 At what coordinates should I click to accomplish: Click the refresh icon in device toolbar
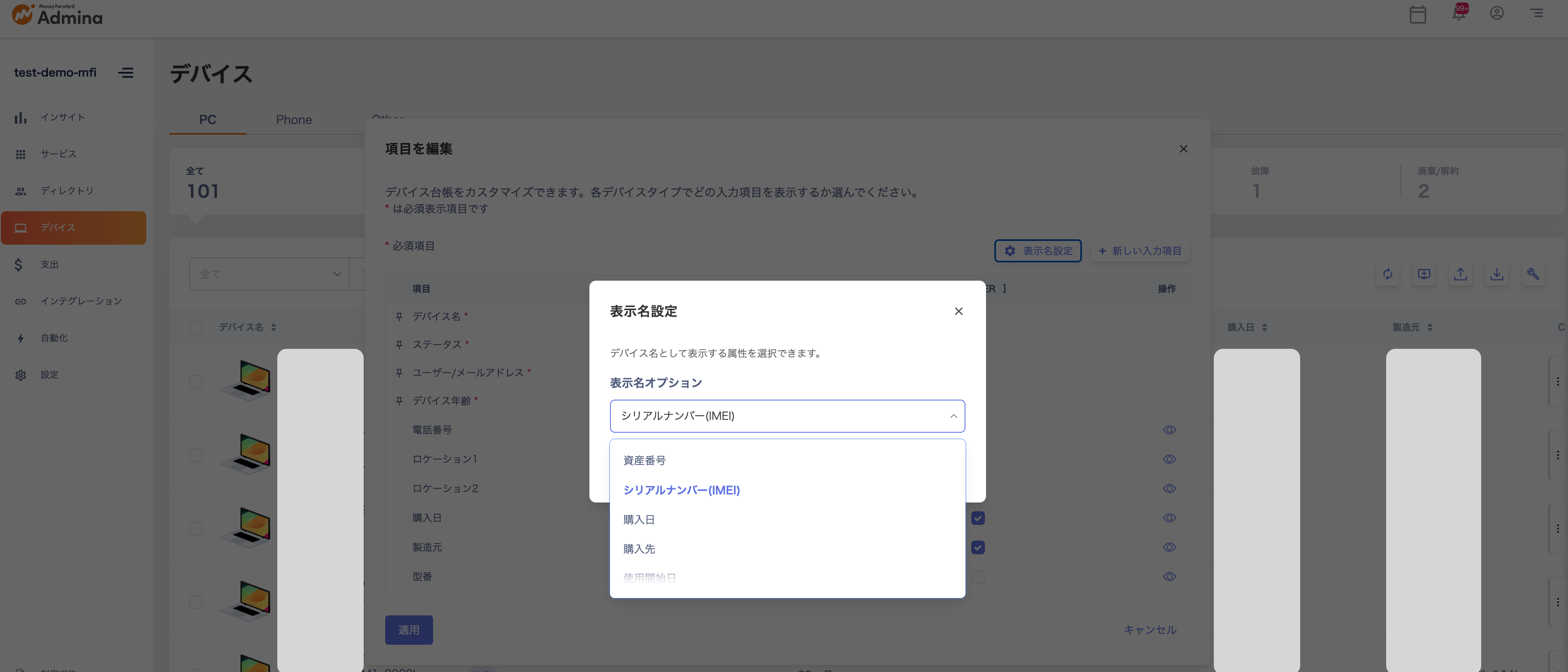tap(1388, 274)
